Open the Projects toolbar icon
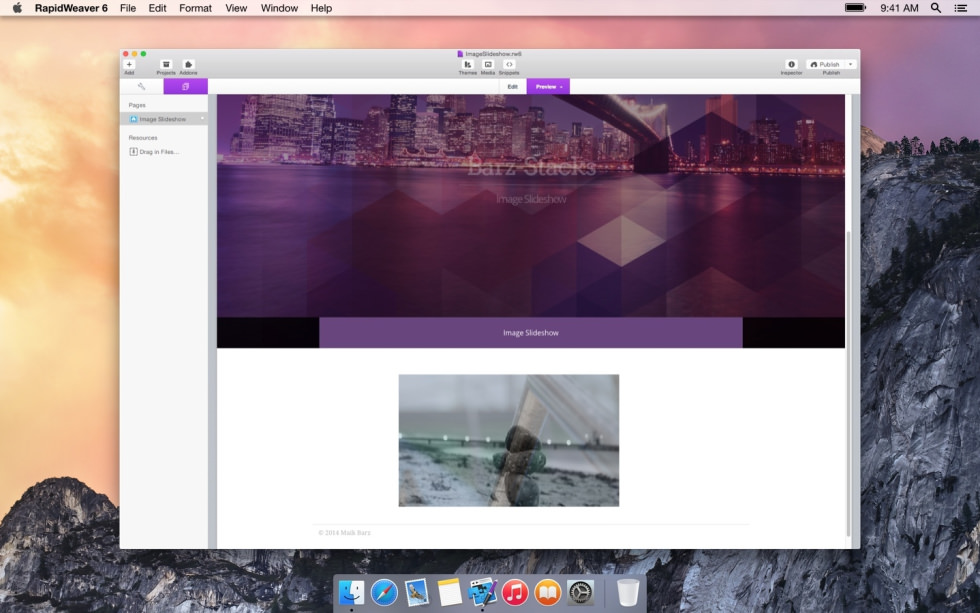The image size is (980, 613). (x=166, y=64)
